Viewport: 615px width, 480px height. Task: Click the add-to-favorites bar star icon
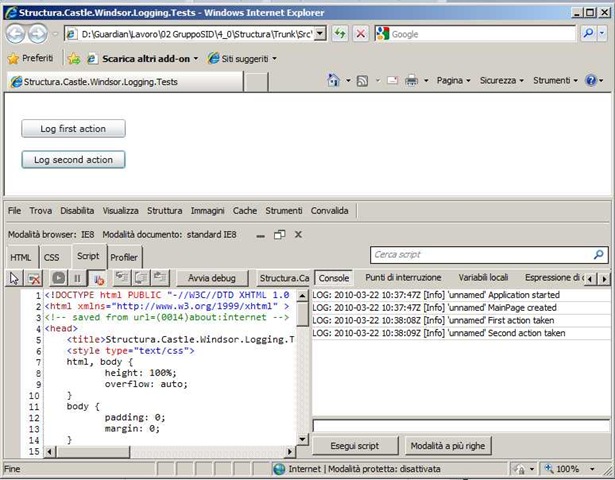point(74,59)
